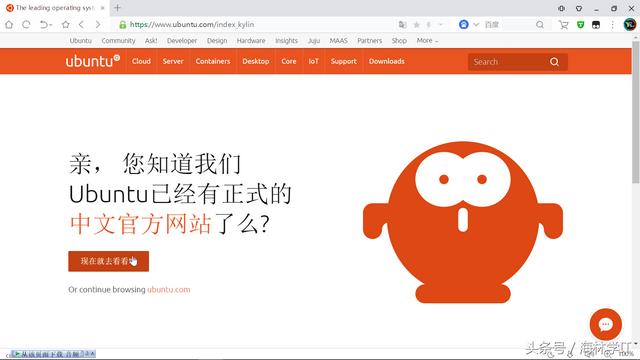The image size is (640, 360).
Task: Open the Ubuntu link in the top navigation
Action: (80, 40)
